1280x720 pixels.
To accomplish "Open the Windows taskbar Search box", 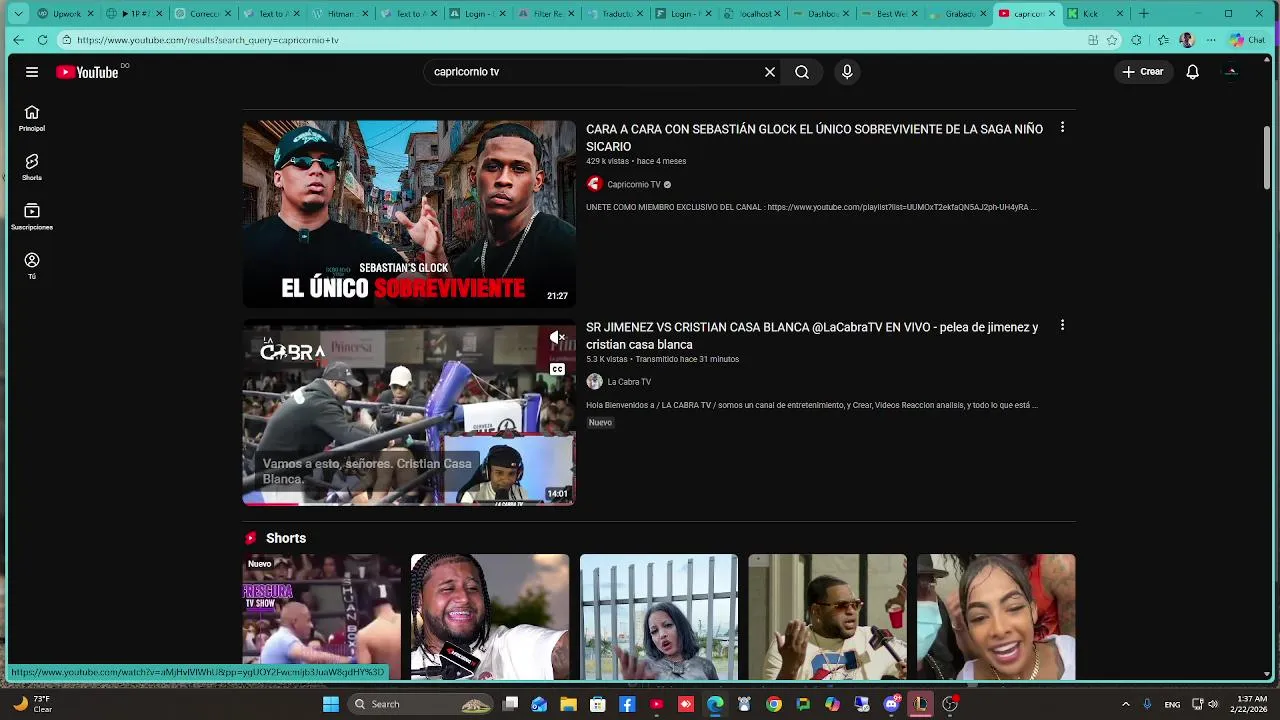I will (x=420, y=704).
